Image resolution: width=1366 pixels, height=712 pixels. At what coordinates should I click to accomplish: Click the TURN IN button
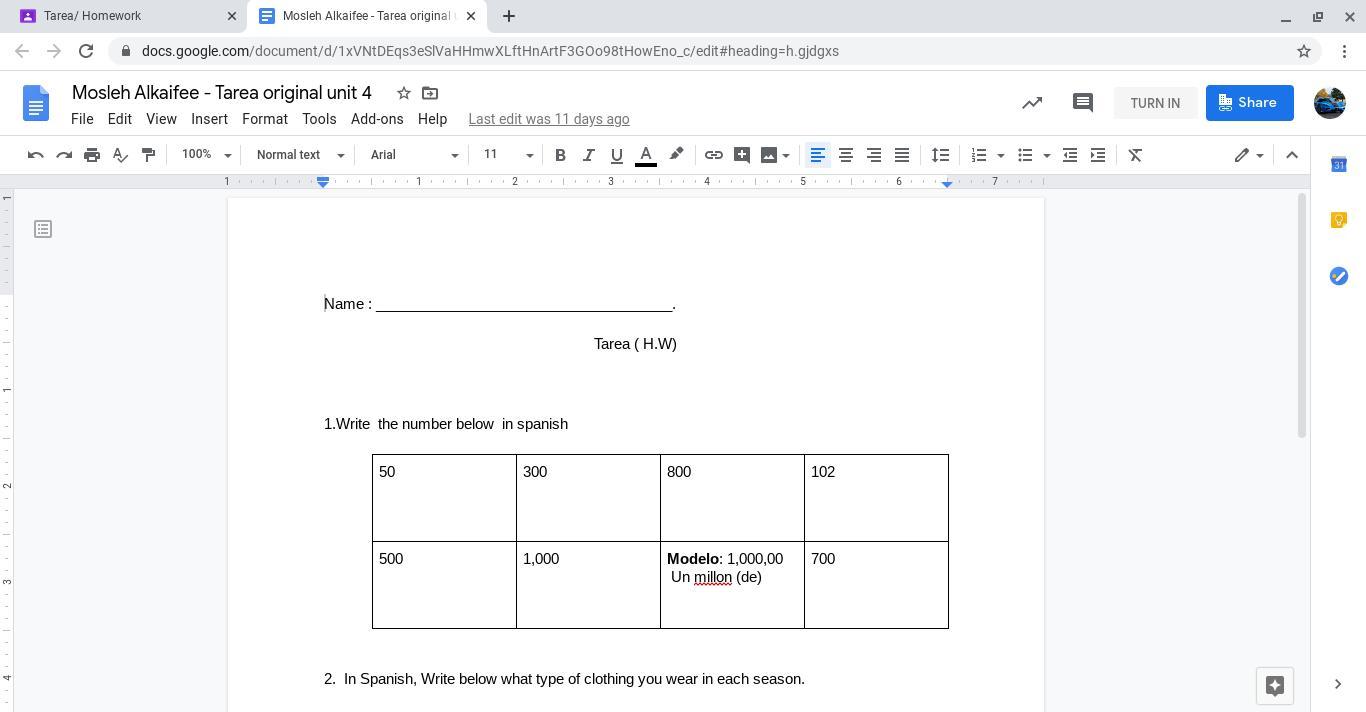tap(1155, 103)
